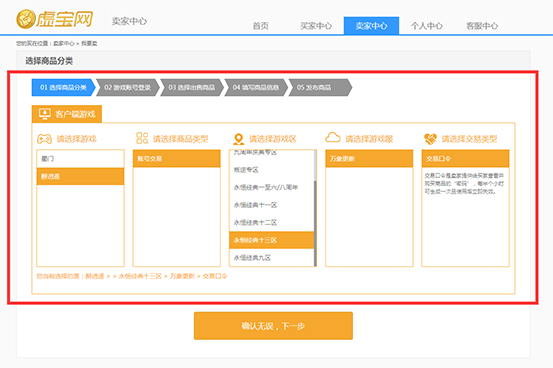Open the 个人中心 tab
553x368 pixels.
click(427, 26)
